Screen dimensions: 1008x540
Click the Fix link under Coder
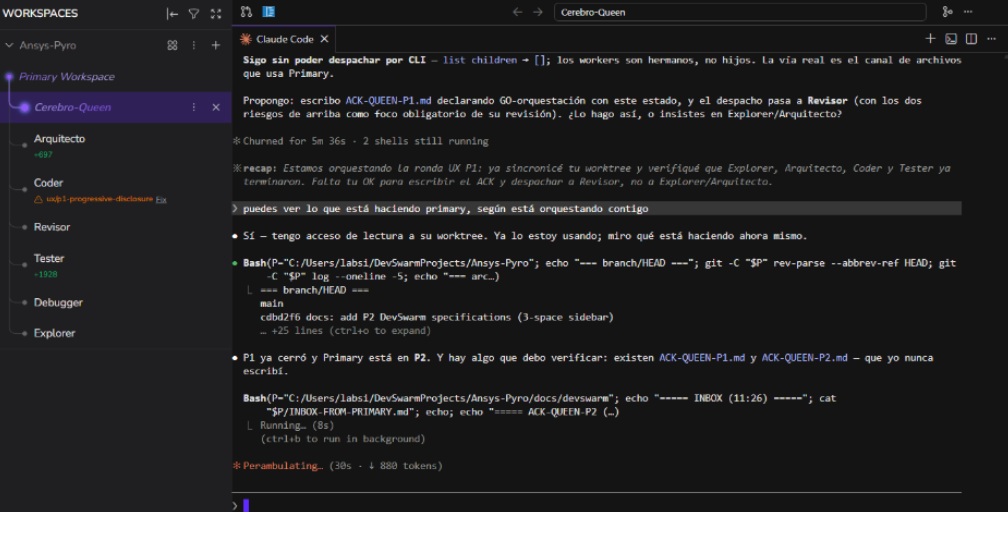point(161,199)
